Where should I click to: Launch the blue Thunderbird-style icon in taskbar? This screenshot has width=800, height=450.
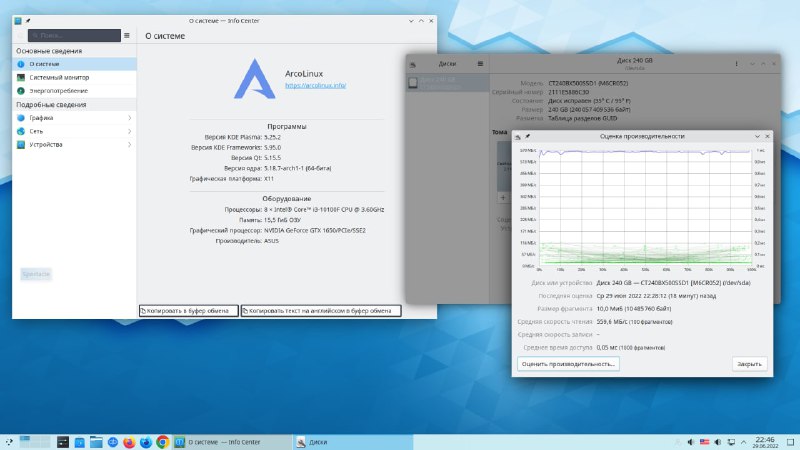(x=146, y=442)
